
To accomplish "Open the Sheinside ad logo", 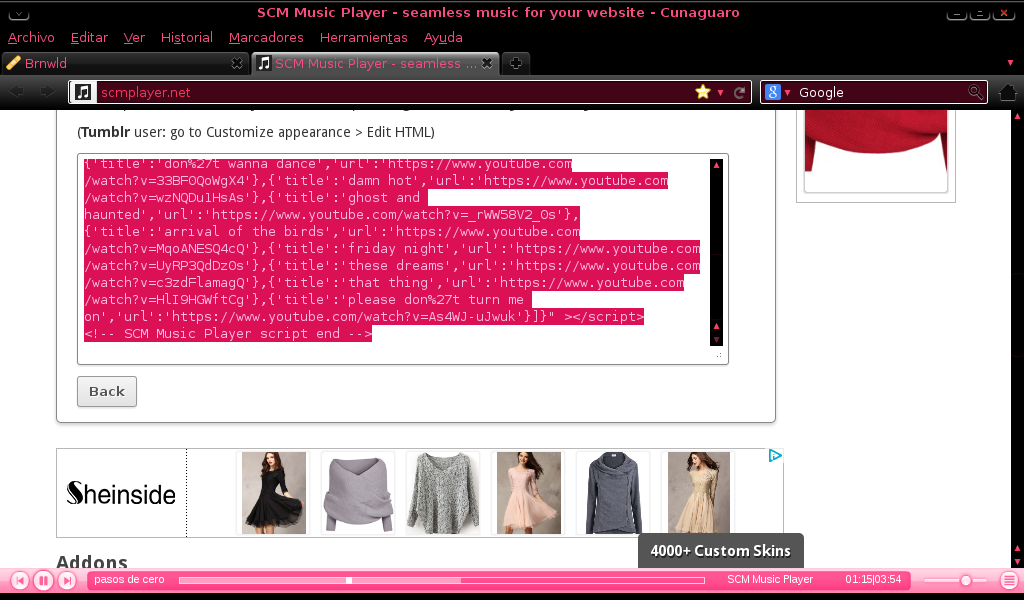I will [121, 493].
